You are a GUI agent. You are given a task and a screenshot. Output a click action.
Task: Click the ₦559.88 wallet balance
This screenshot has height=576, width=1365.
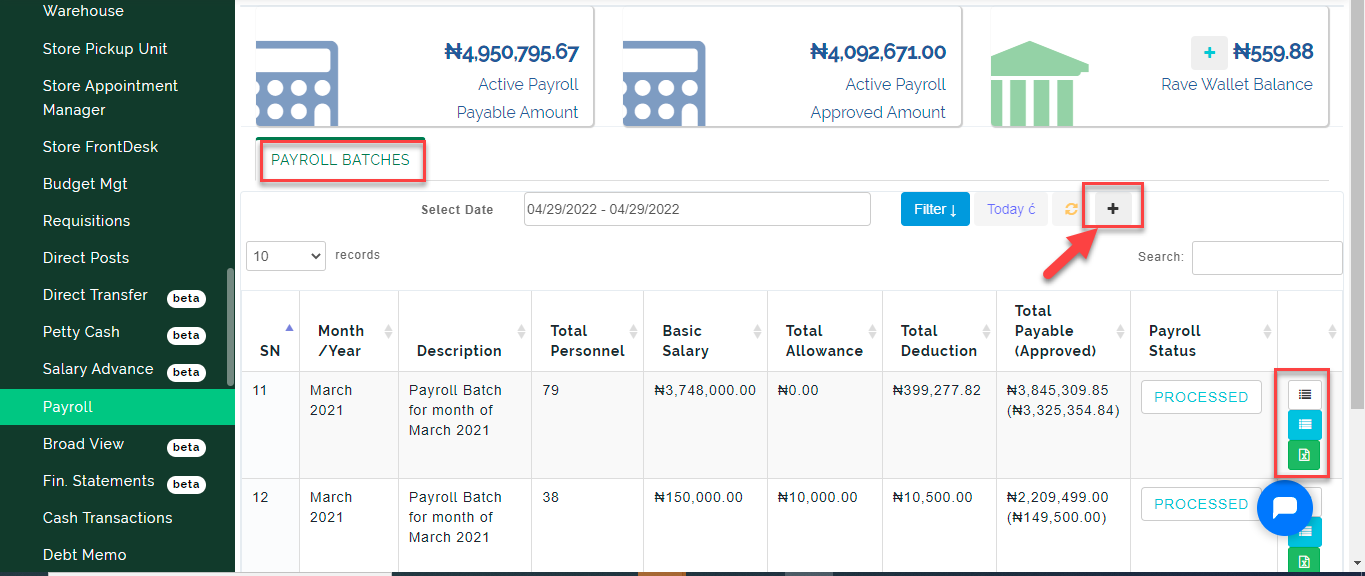click(x=1273, y=52)
